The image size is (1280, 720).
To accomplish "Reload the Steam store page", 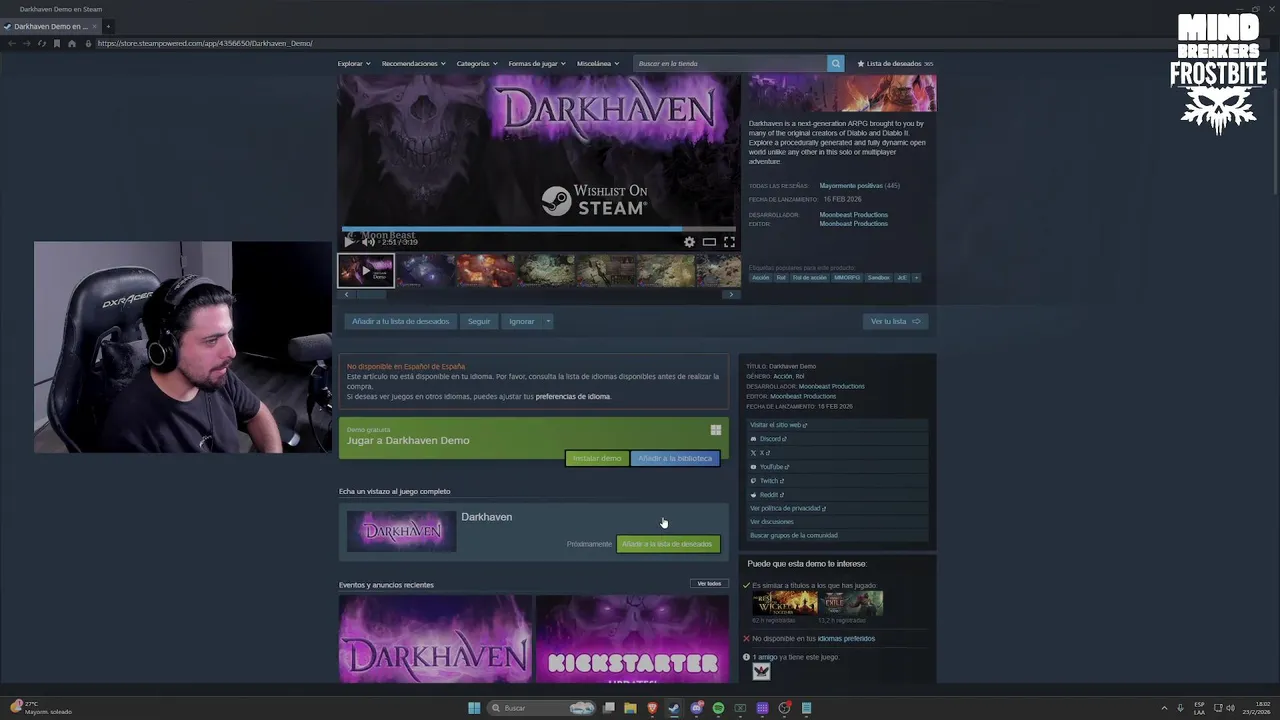I will tap(41, 43).
